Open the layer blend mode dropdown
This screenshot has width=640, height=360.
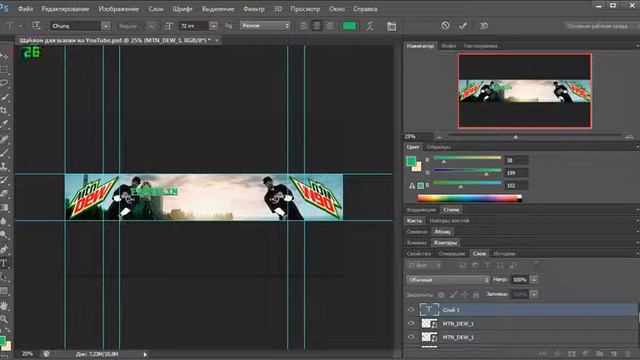(x=448, y=280)
